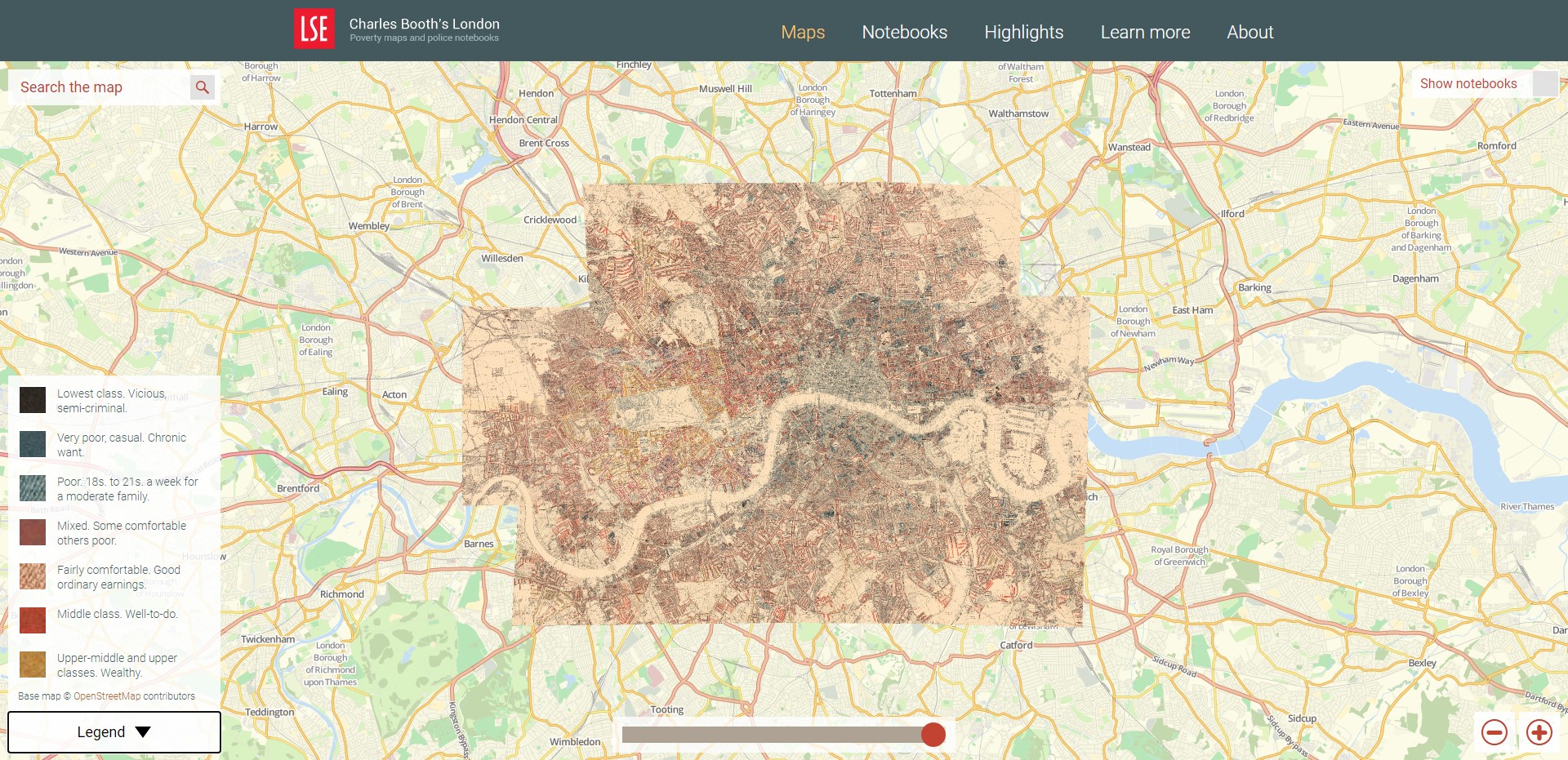Screen dimensions: 1568x760
Task: Zoom in with the plus icon
Action: [x=1539, y=732]
